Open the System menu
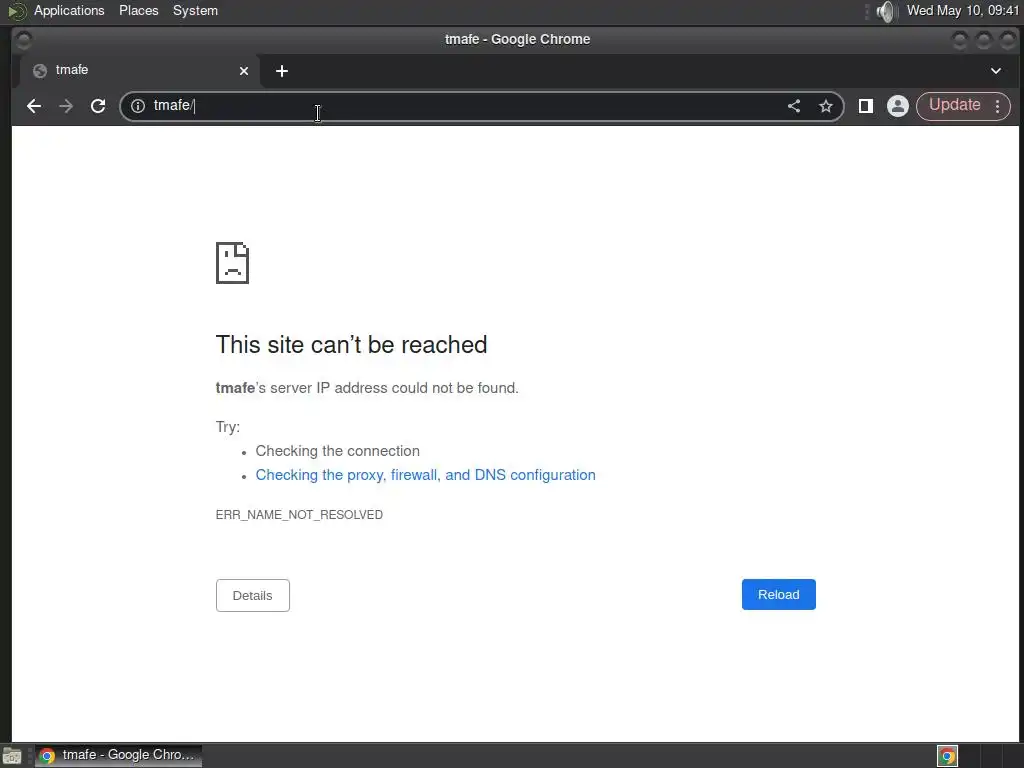This screenshot has width=1024, height=768. (195, 10)
